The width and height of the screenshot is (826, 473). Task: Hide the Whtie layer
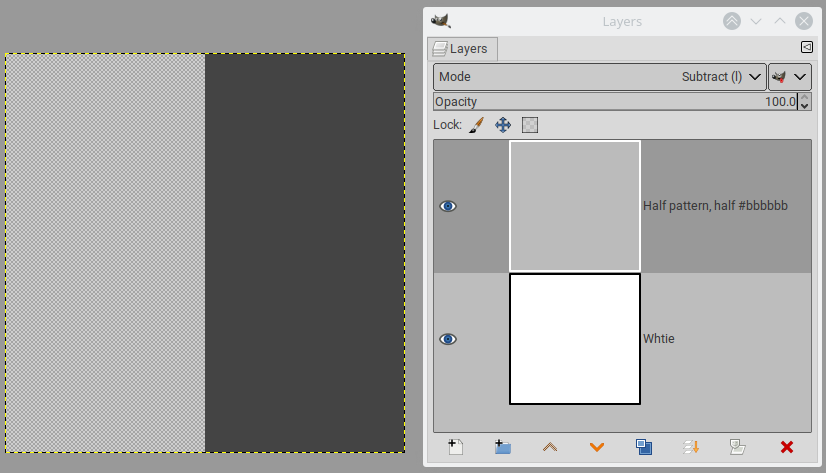448,339
